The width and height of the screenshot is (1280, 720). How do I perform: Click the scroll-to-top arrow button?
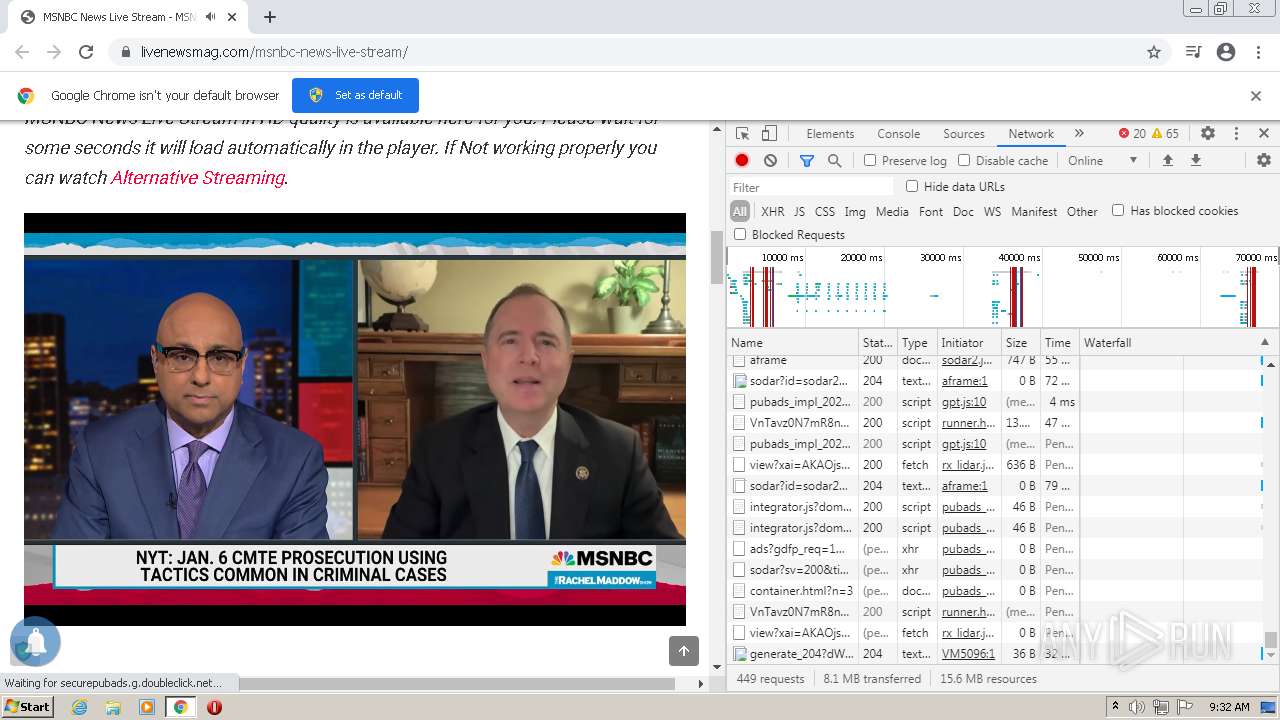click(684, 651)
